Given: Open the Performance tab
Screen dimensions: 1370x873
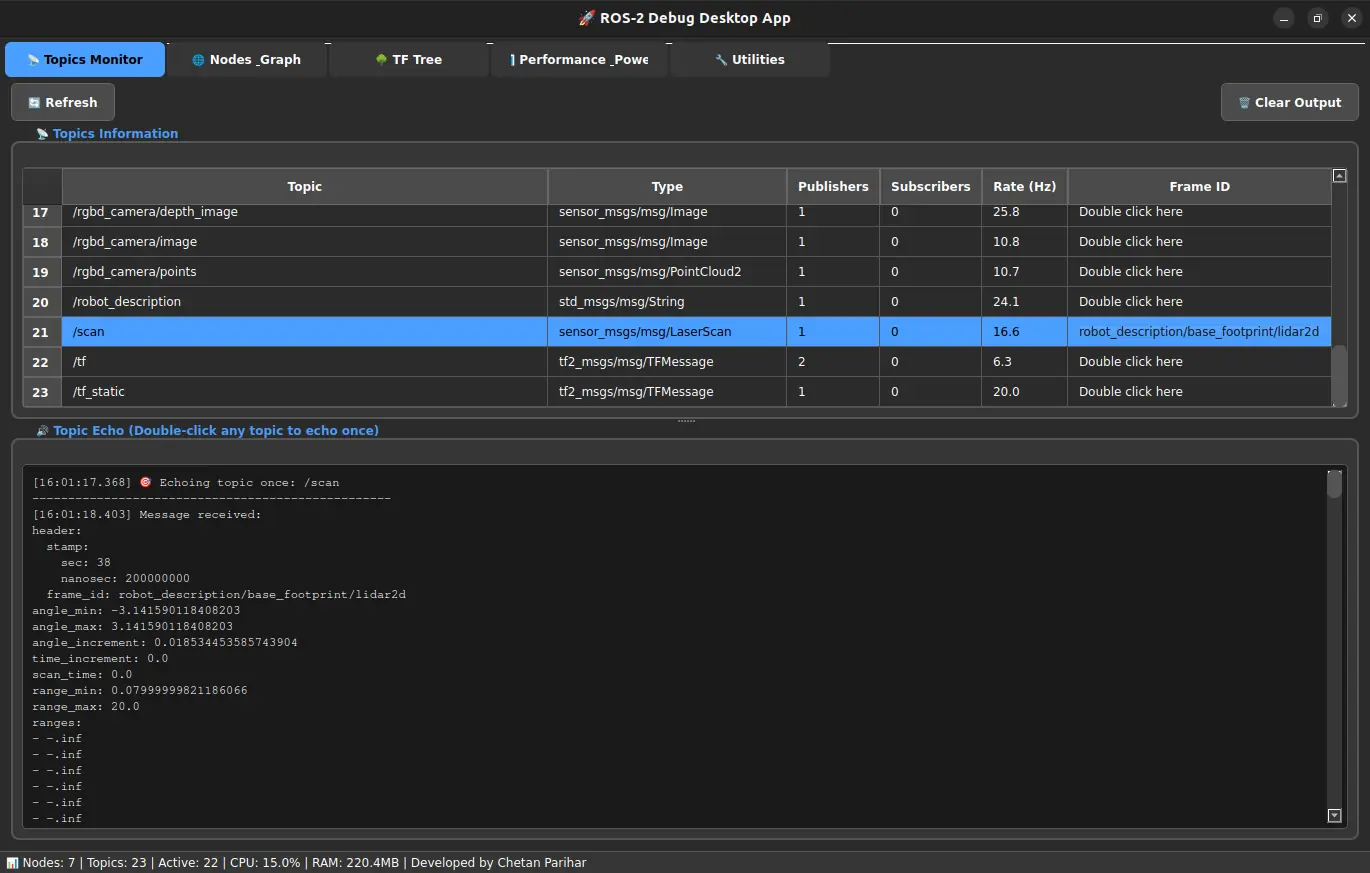Looking at the screenshot, I should click(579, 60).
